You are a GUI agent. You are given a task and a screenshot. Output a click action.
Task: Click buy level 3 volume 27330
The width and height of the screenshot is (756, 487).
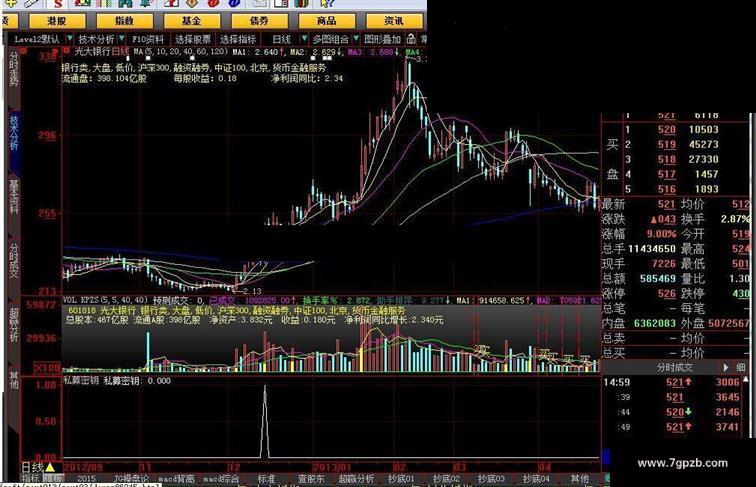703,159
